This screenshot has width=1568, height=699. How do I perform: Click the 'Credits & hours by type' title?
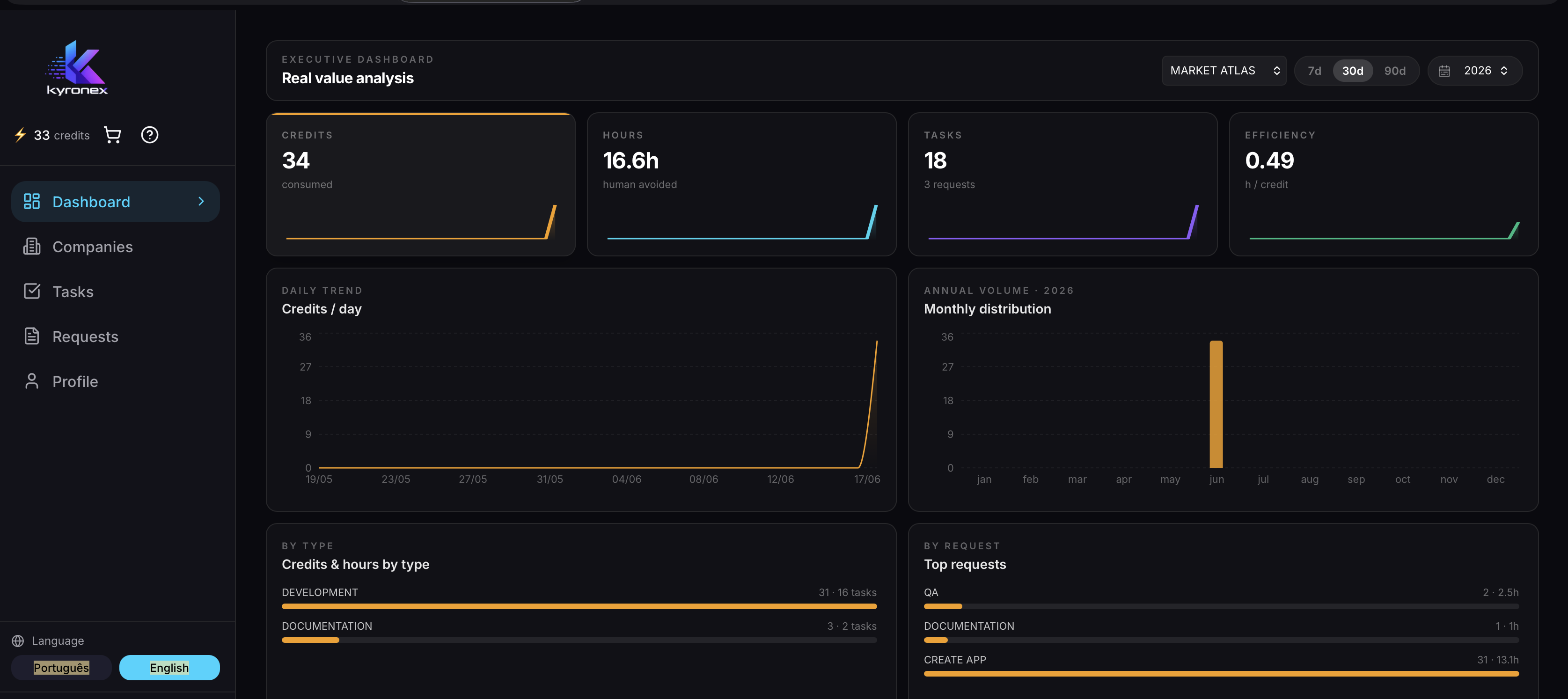click(355, 565)
